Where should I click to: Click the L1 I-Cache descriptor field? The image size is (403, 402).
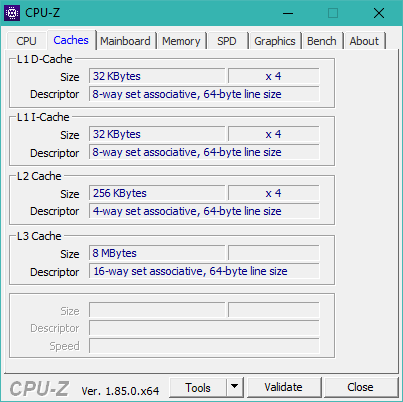point(204,152)
